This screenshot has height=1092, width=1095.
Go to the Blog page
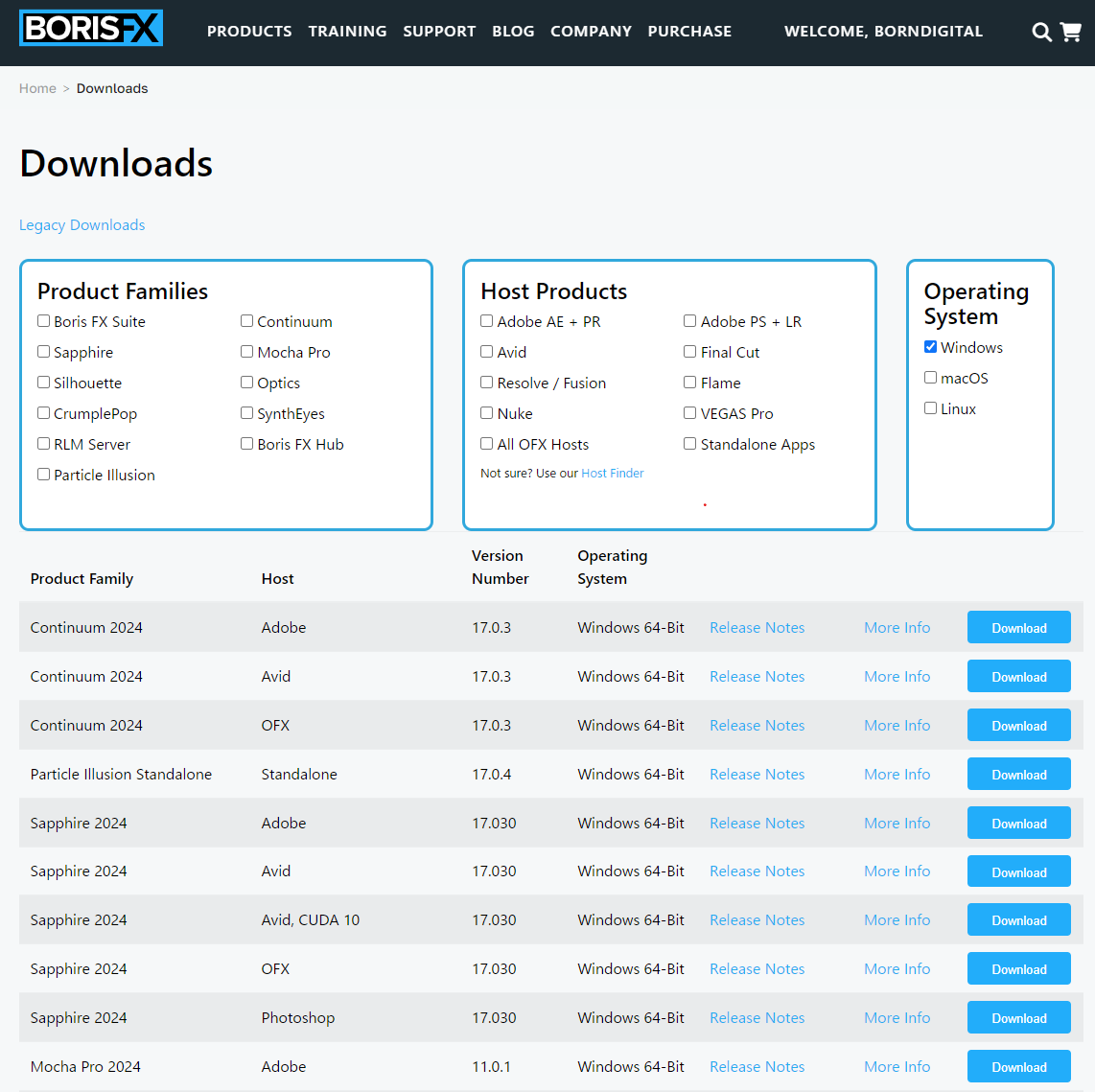[x=513, y=32]
